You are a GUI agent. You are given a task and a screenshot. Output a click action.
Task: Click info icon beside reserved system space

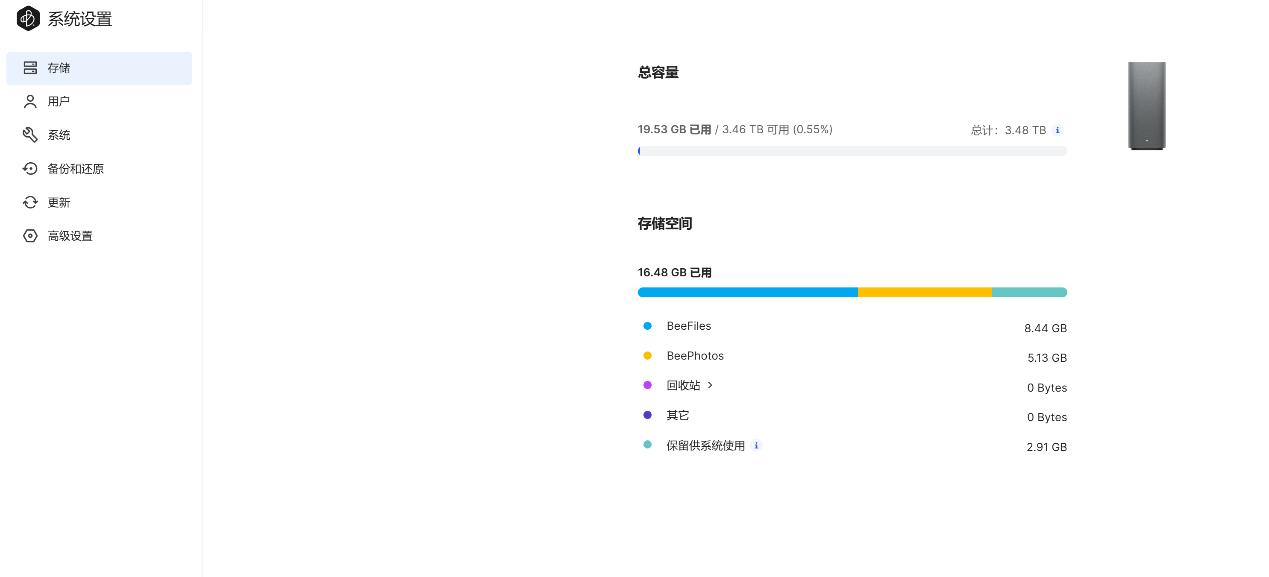pos(756,446)
